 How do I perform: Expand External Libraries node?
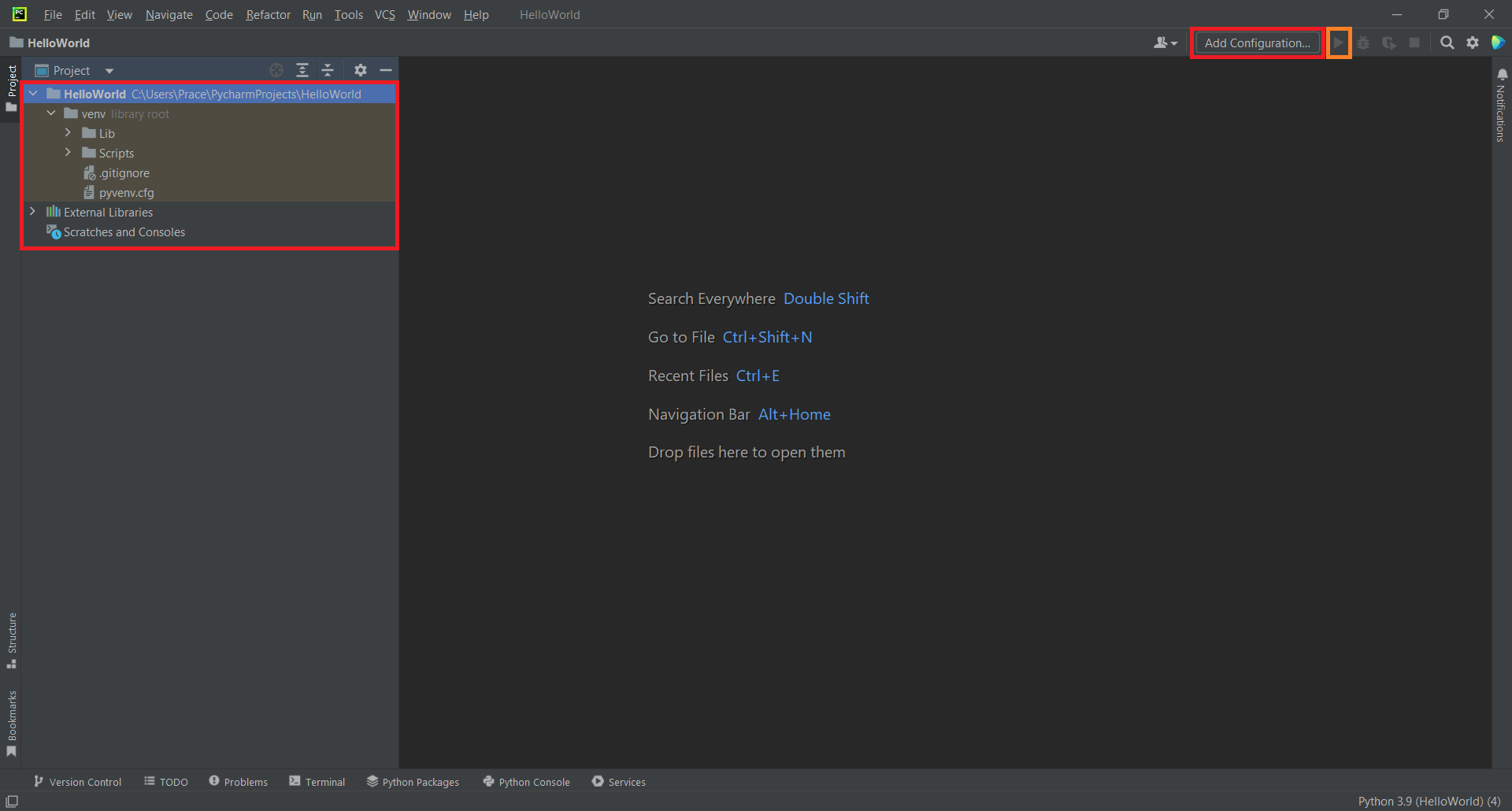(33, 212)
